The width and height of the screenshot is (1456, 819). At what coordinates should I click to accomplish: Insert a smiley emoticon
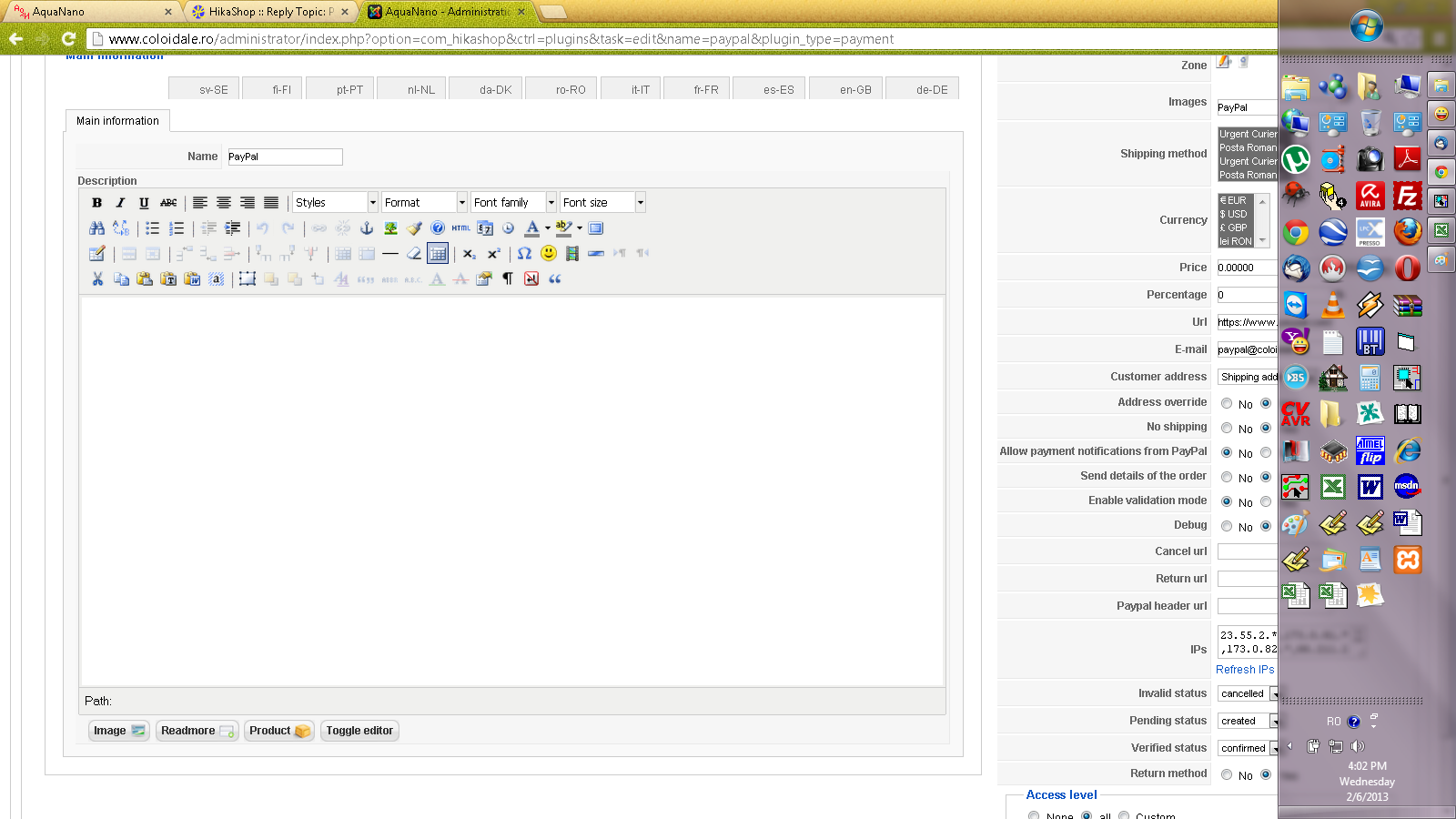pyautogui.click(x=548, y=254)
